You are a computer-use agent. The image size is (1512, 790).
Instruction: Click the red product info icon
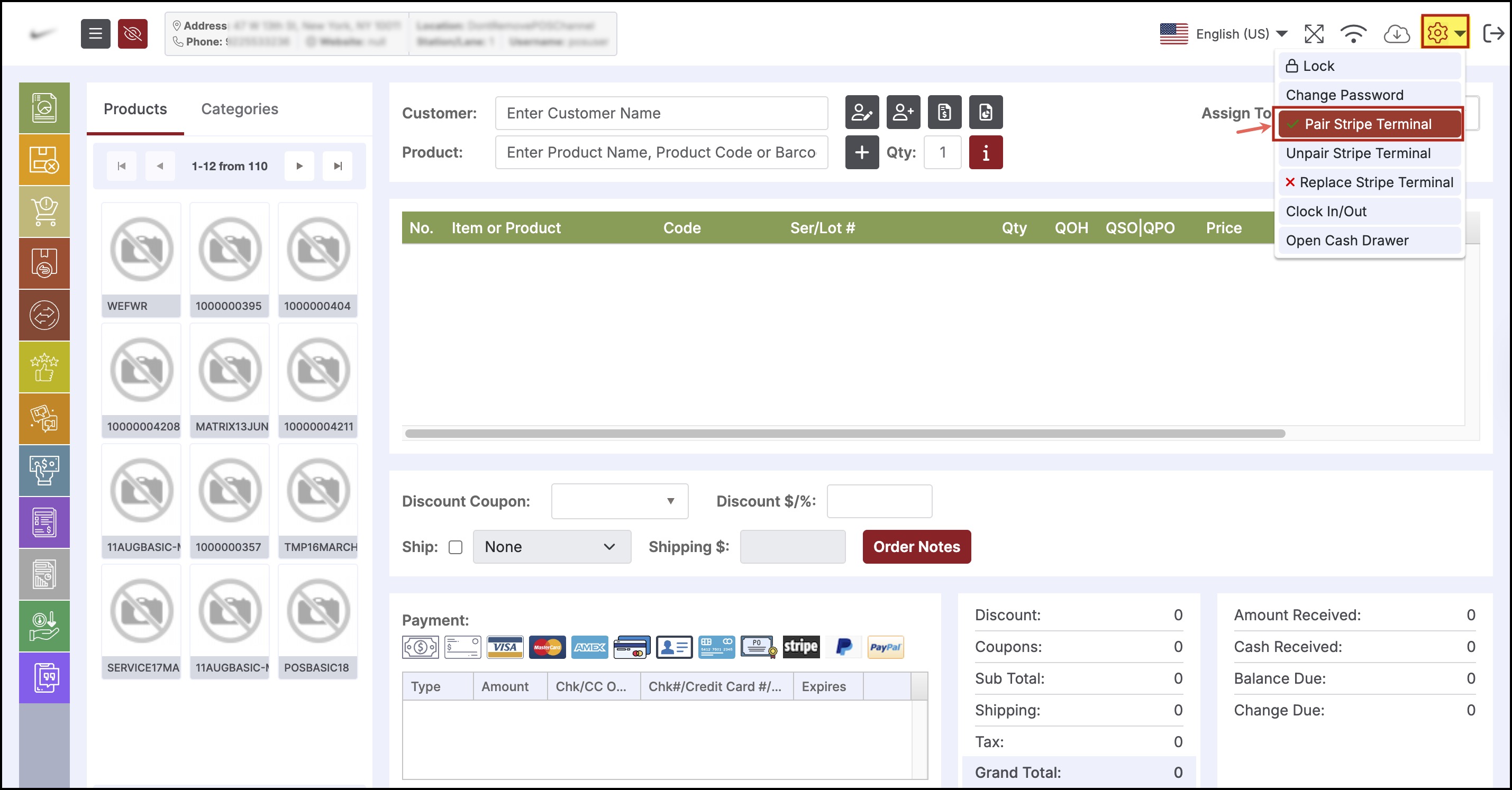(x=985, y=152)
